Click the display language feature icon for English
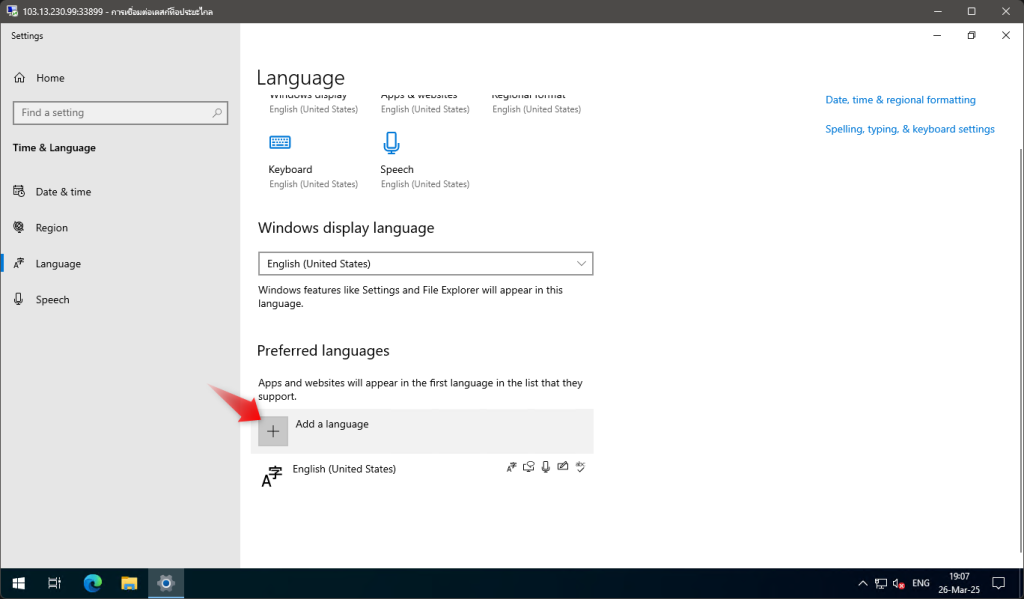Screen dimensions: 1024x599 pos(511,467)
